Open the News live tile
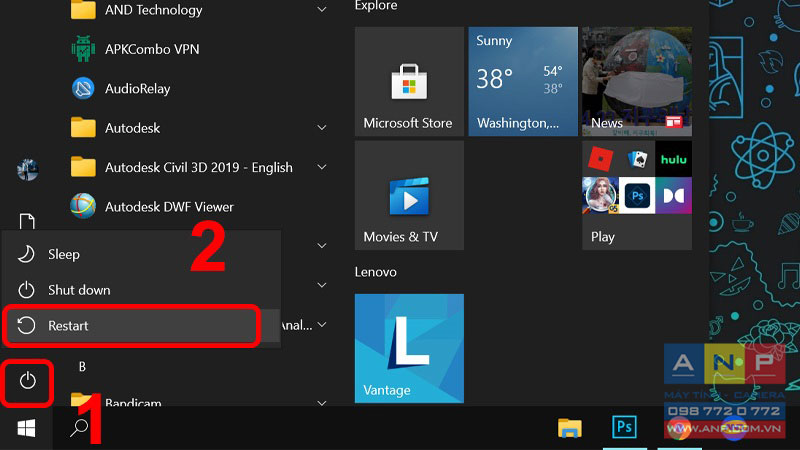 637,82
